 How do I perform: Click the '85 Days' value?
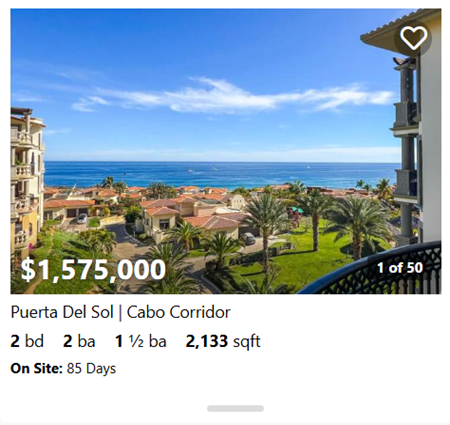tap(91, 369)
